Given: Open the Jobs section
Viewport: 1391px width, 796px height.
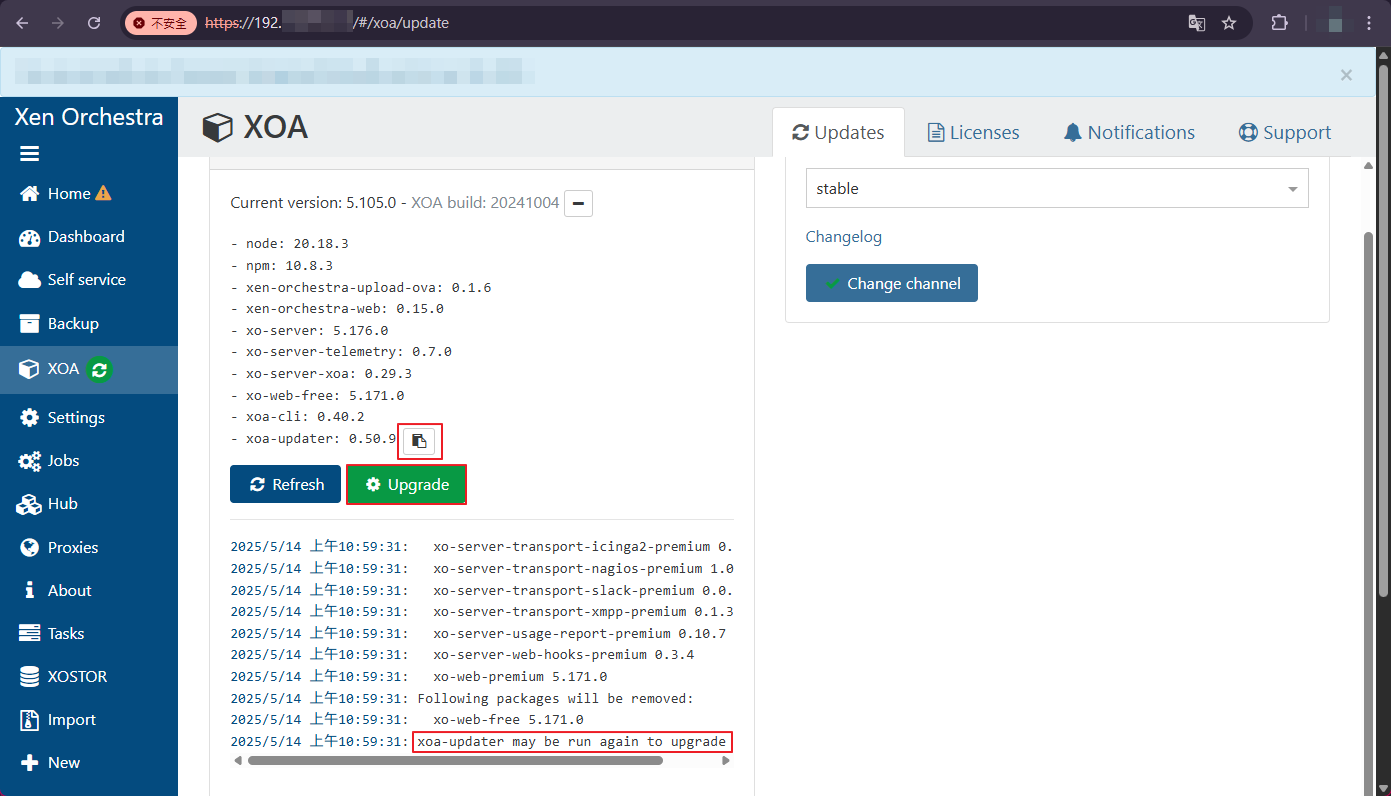Looking at the screenshot, I should 50,461.
